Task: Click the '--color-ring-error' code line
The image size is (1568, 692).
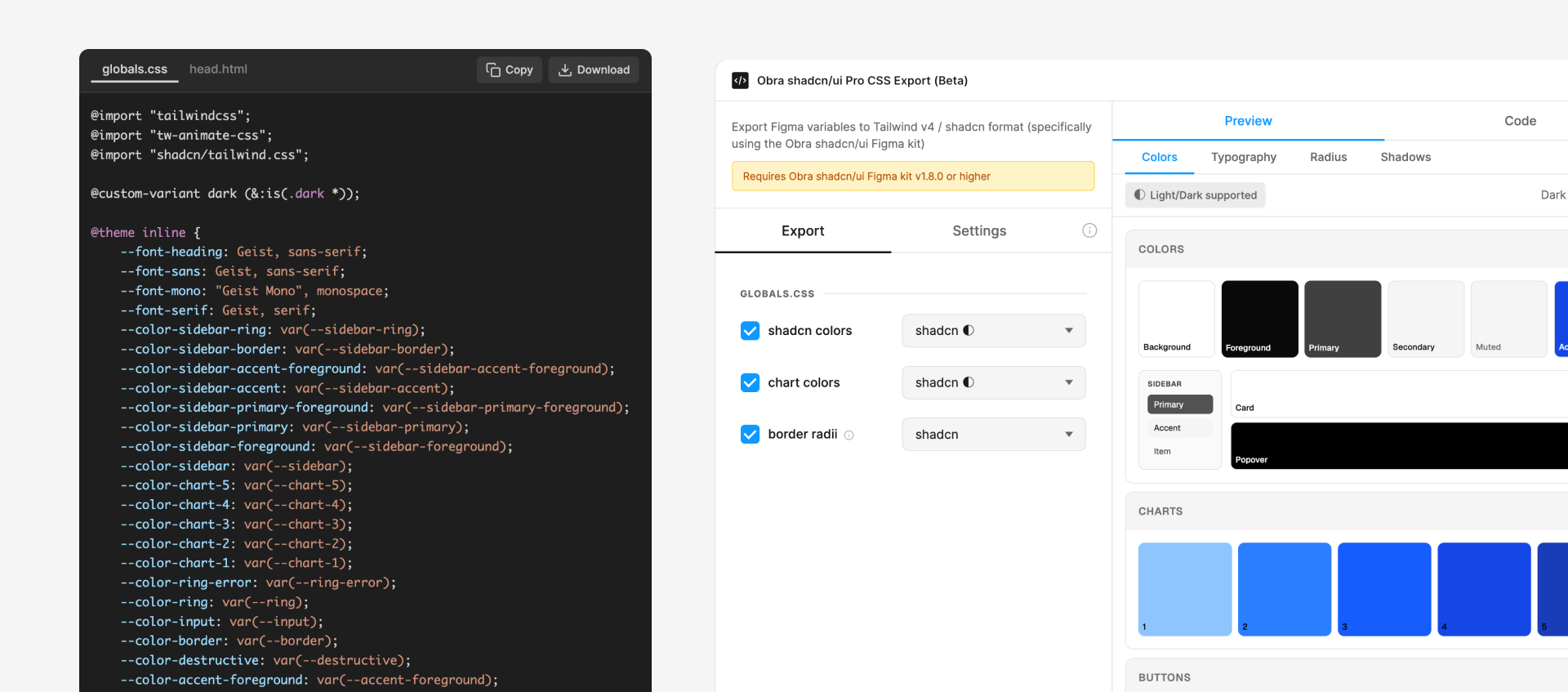Action: (x=258, y=583)
